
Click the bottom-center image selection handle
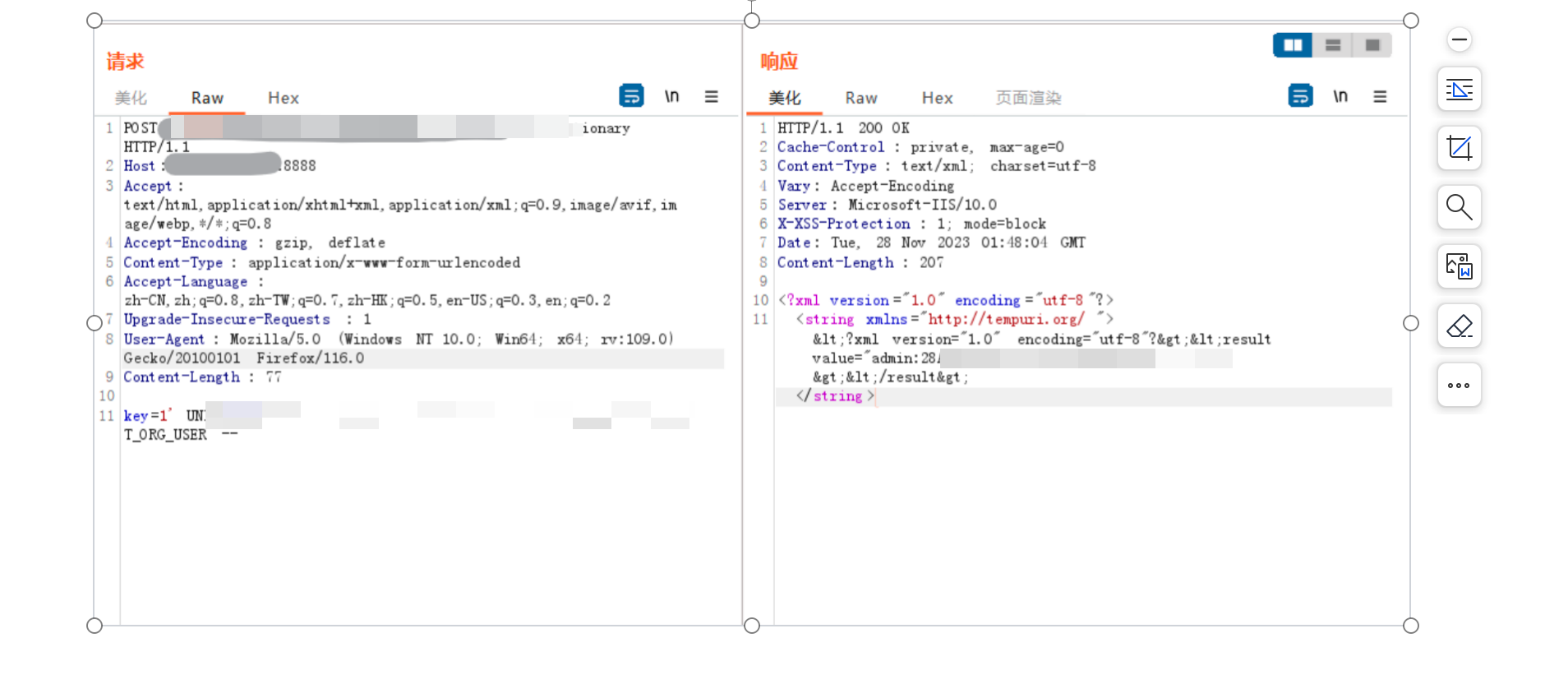coord(752,626)
